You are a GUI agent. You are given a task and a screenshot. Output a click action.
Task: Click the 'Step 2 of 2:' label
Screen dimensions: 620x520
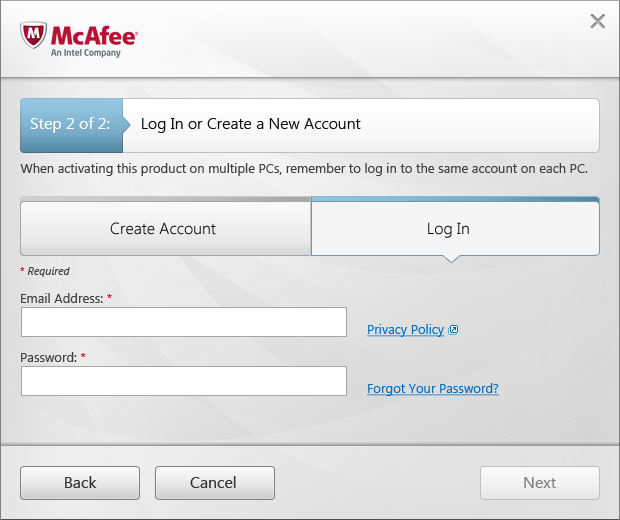pyautogui.click(x=70, y=124)
